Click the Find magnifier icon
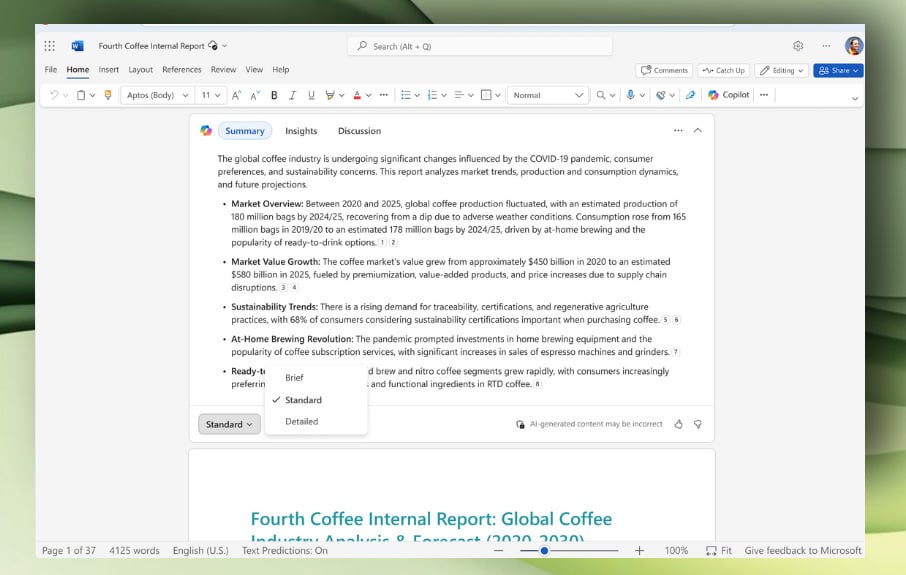This screenshot has height=575, width=906. coord(601,95)
